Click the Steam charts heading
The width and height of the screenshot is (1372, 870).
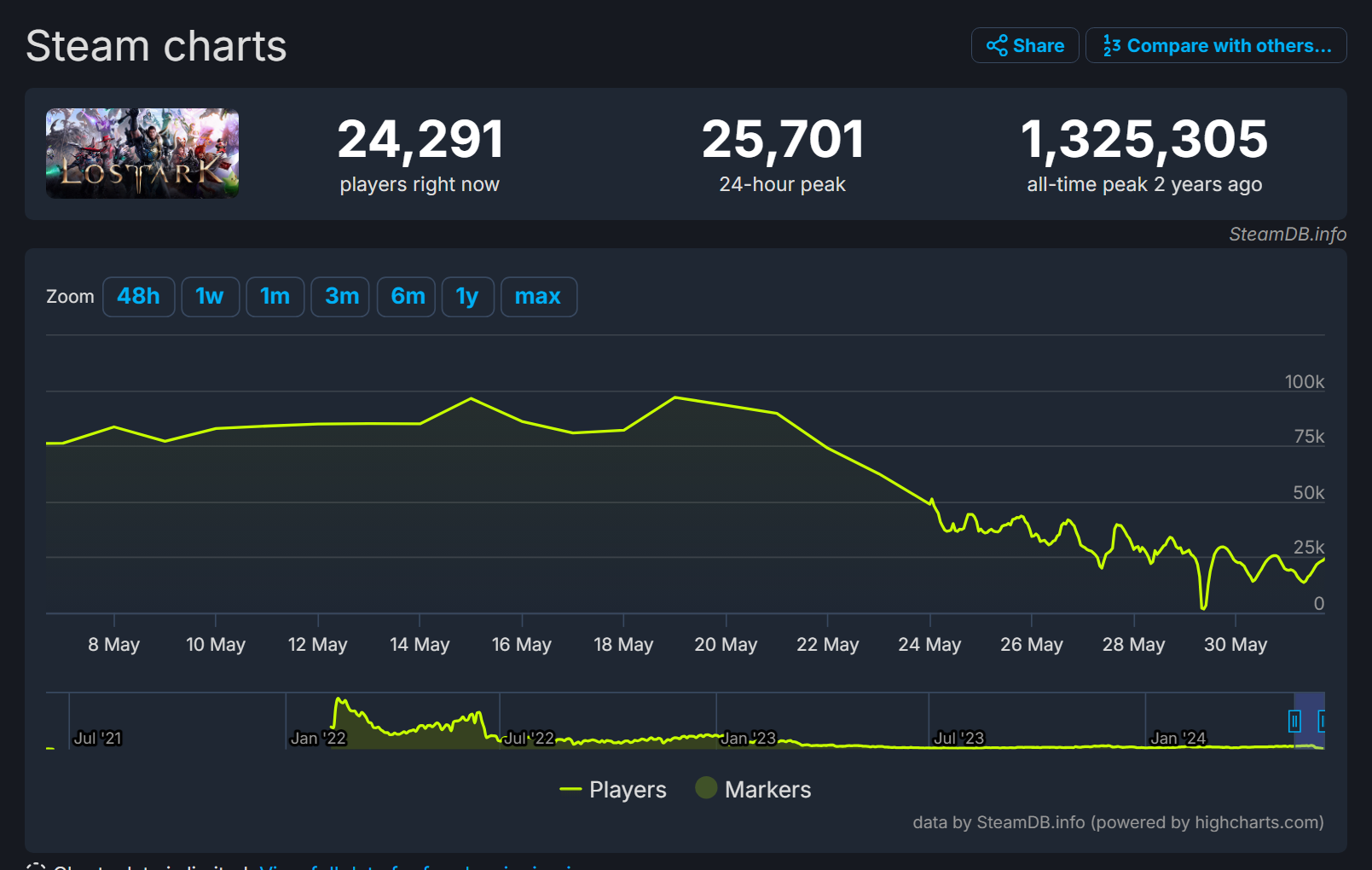pos(156,46)
